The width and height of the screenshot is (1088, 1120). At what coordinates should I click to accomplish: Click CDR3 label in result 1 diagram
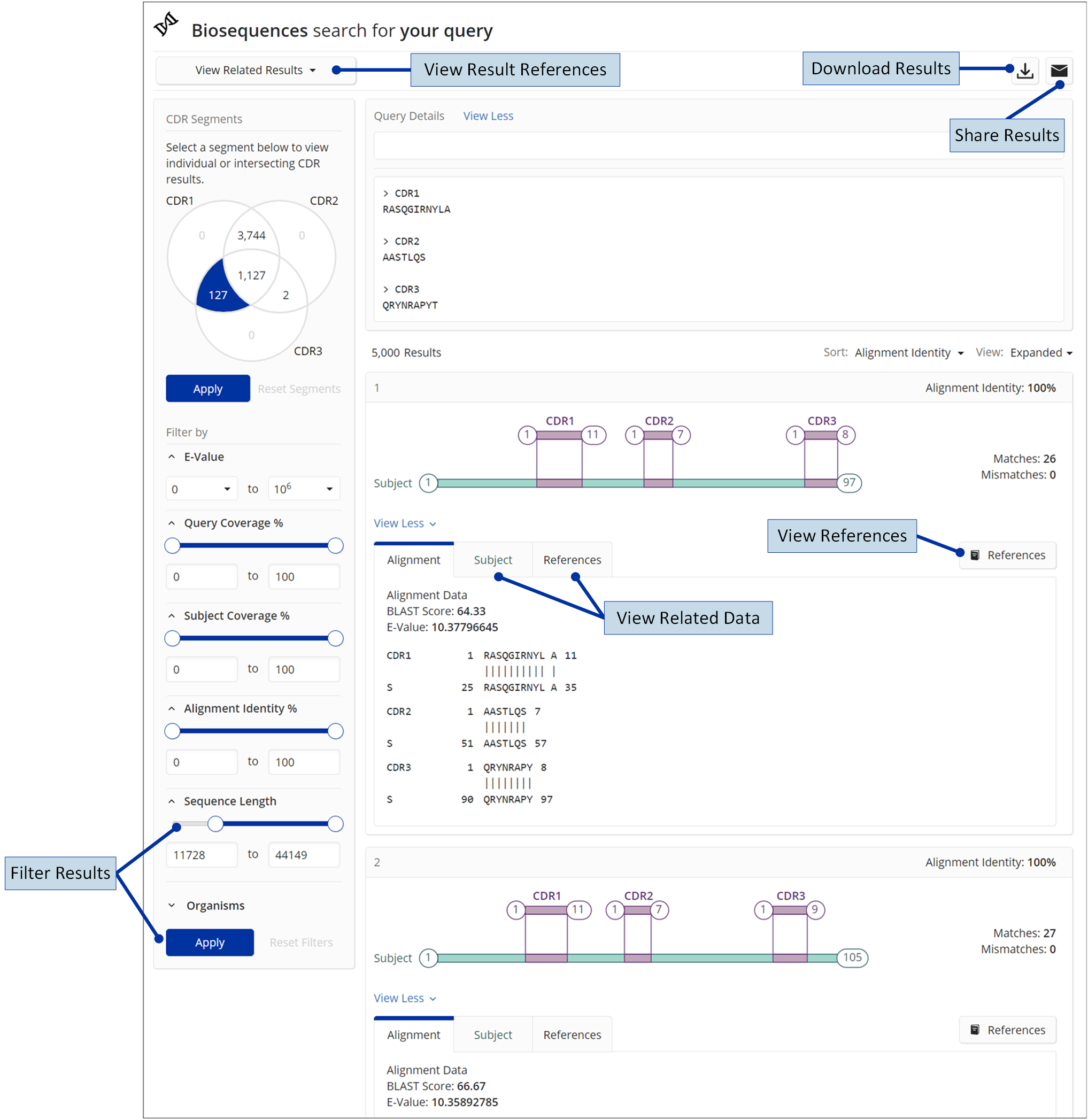pyautogui.click(x=822, y=421)
